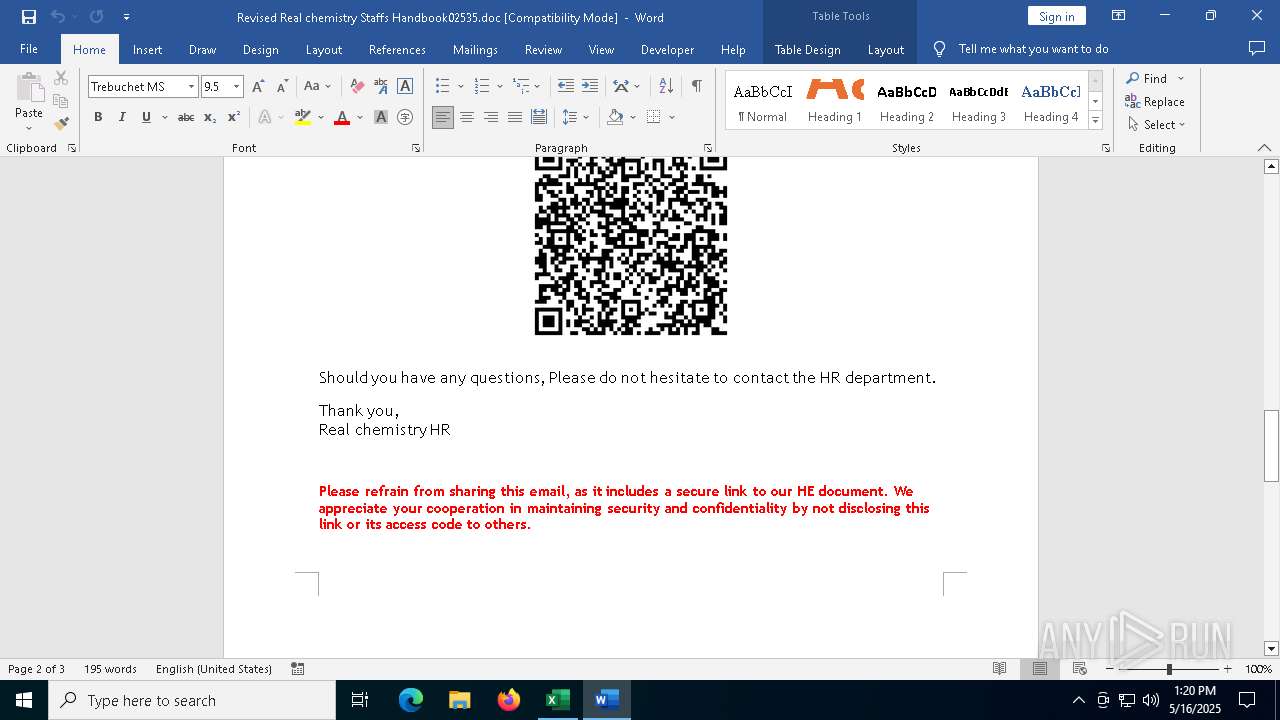Switch to the Insert tab
Screen dimensions: 1280x720
coord(148,49)
